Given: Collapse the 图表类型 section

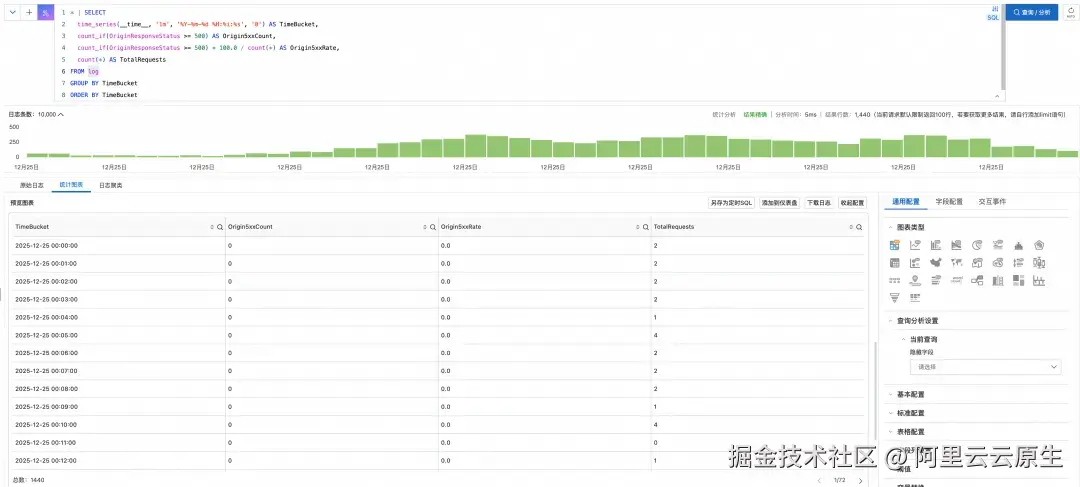Looking at the screenshot, I should [891, 227].
